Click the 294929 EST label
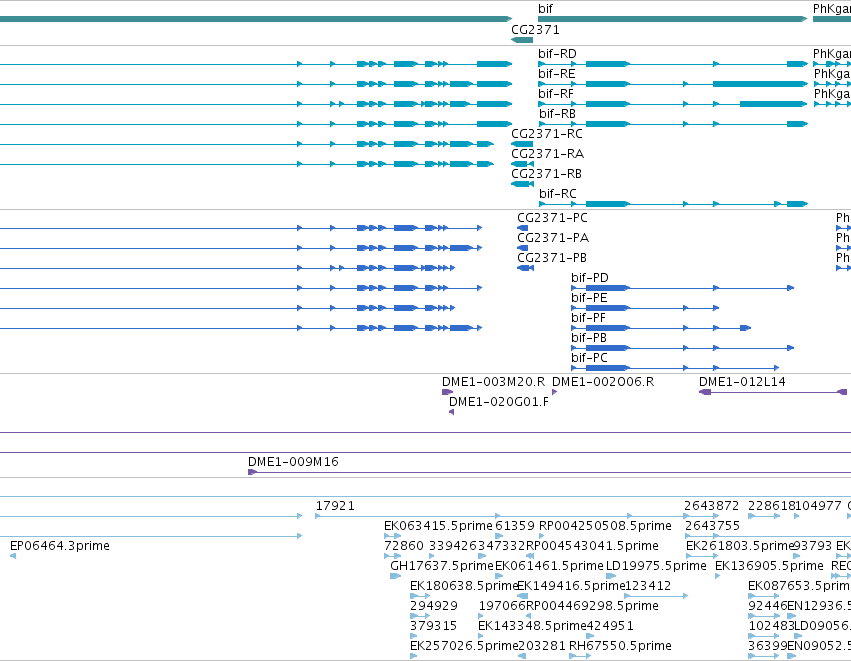The image size is (851, 661). [x=434, y=606]
